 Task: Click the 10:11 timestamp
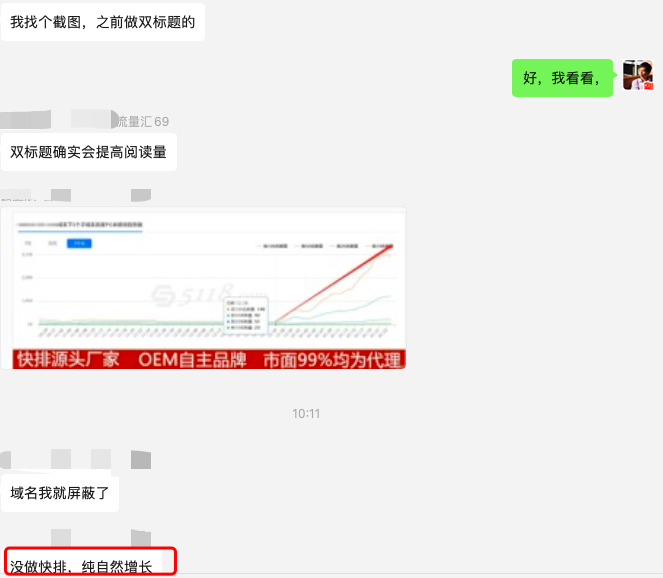click(306, 414)
